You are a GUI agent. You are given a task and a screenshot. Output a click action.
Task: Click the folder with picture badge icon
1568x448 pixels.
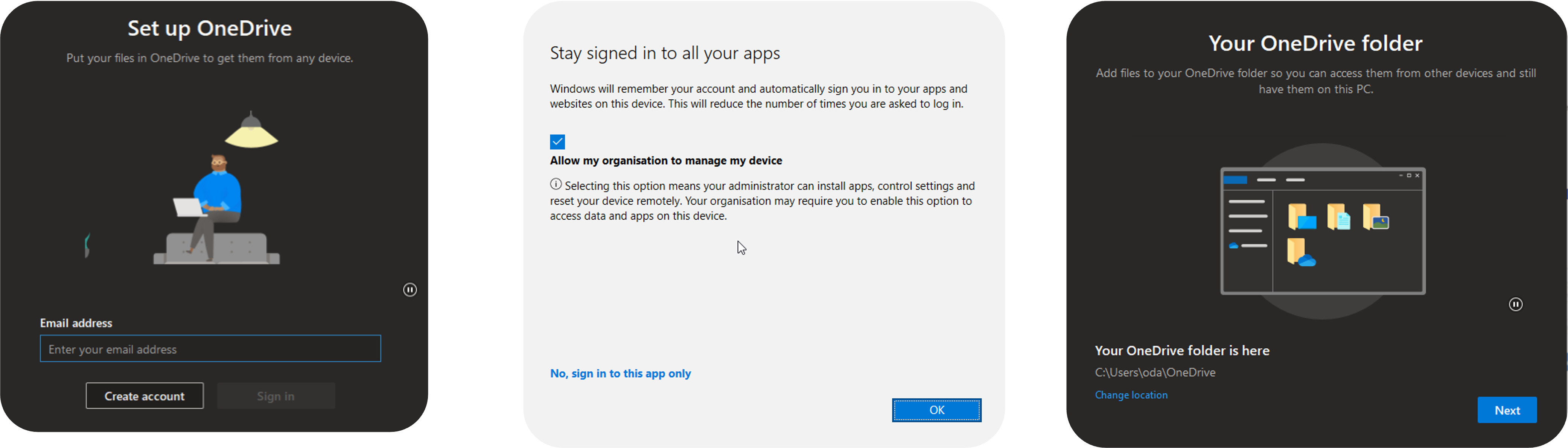click(1375, 217)
